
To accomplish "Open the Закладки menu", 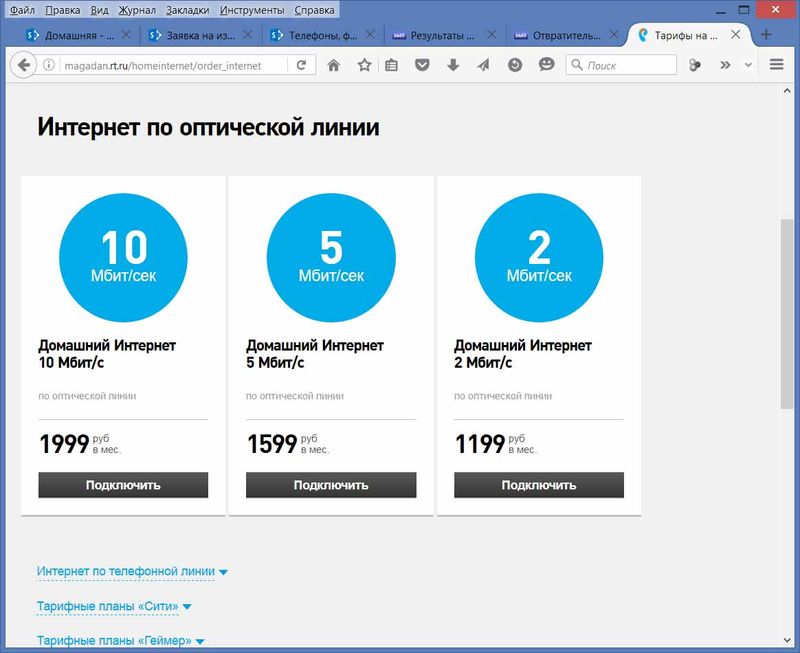I will click(x=188, y=10).
